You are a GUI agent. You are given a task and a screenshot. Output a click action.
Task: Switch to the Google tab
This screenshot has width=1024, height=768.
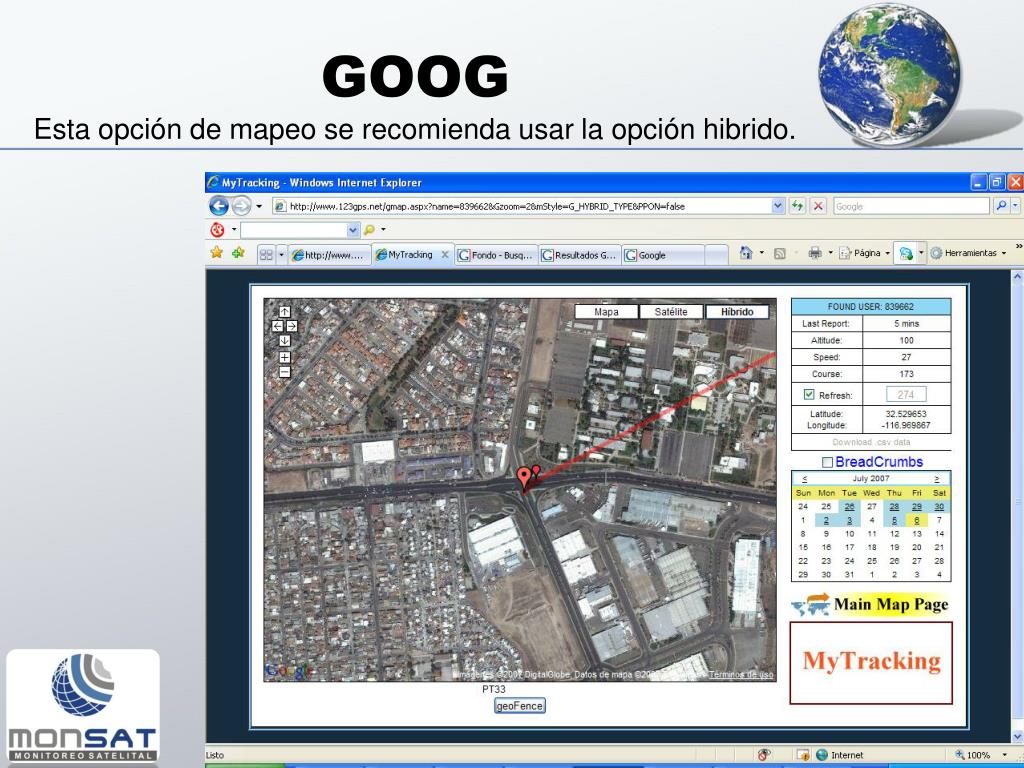663,255
